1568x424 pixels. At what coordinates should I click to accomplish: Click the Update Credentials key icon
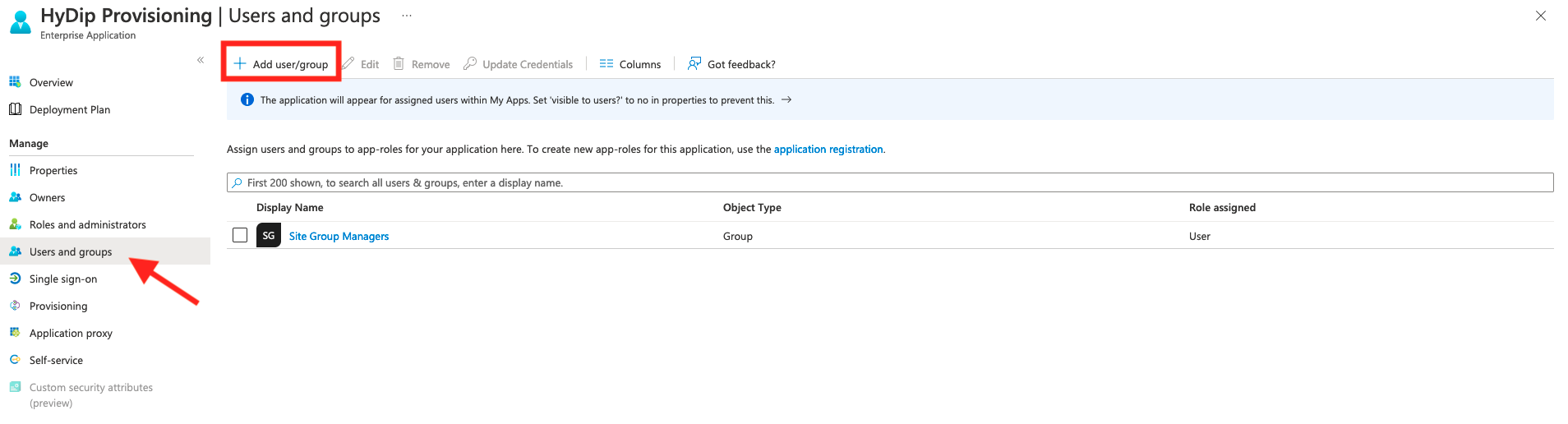pos(470,63)
